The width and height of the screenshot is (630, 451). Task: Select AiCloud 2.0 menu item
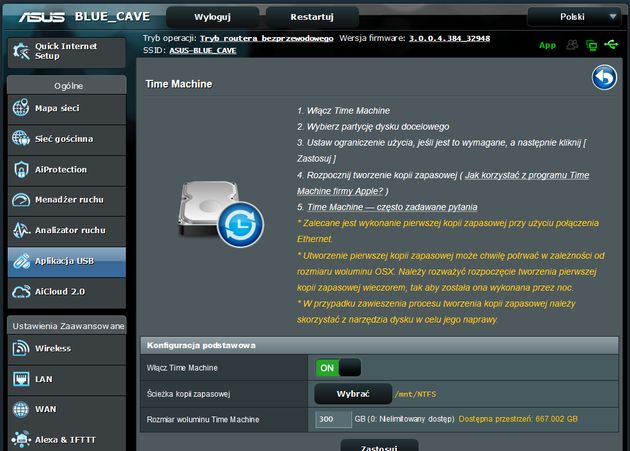click(x=67, y=292)
